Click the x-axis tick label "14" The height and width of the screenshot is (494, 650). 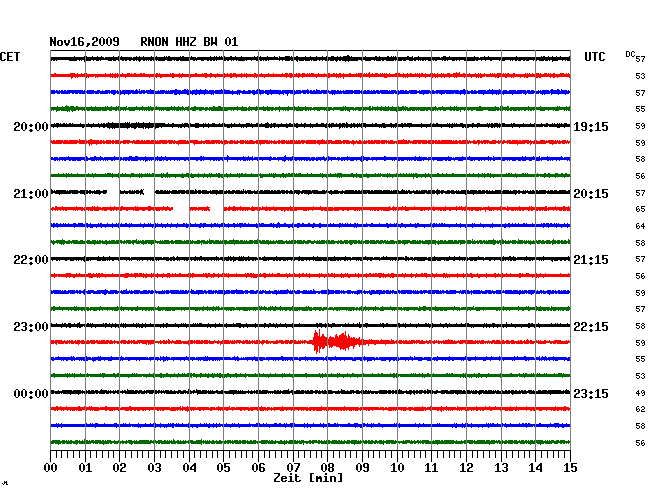pyautogui.click(x=535, y=468)
